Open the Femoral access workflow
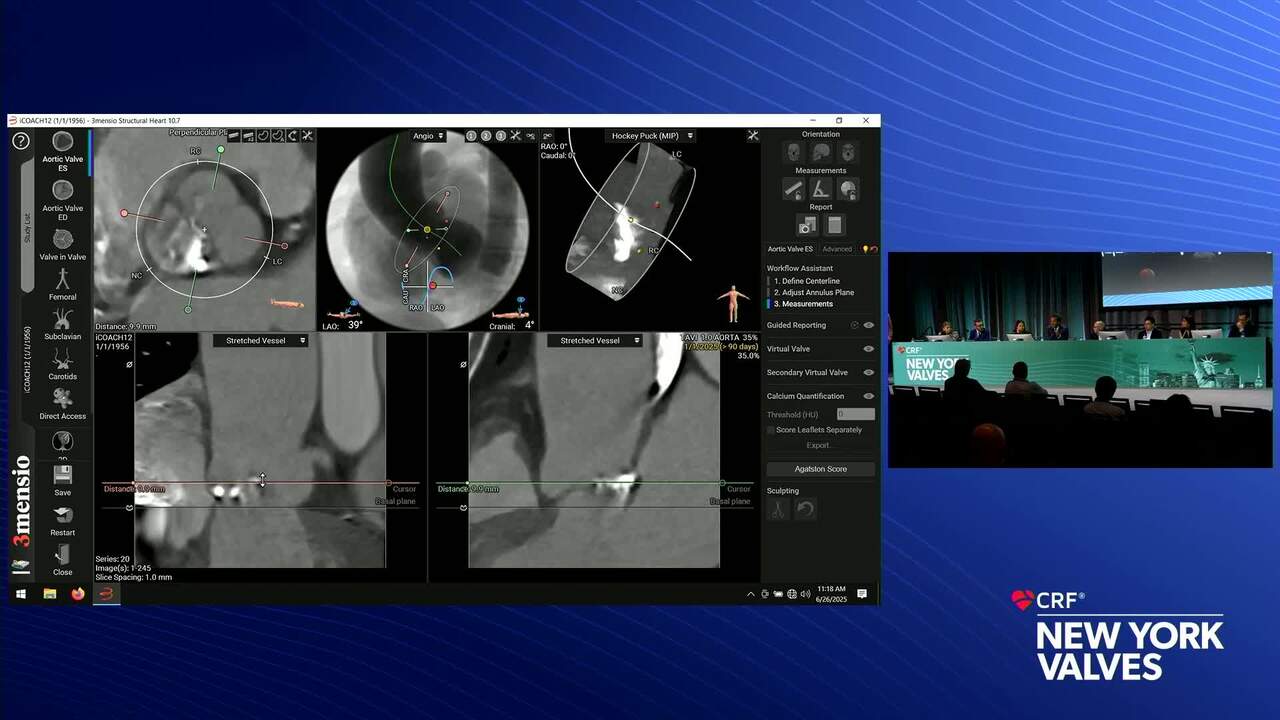 (62, 284)
